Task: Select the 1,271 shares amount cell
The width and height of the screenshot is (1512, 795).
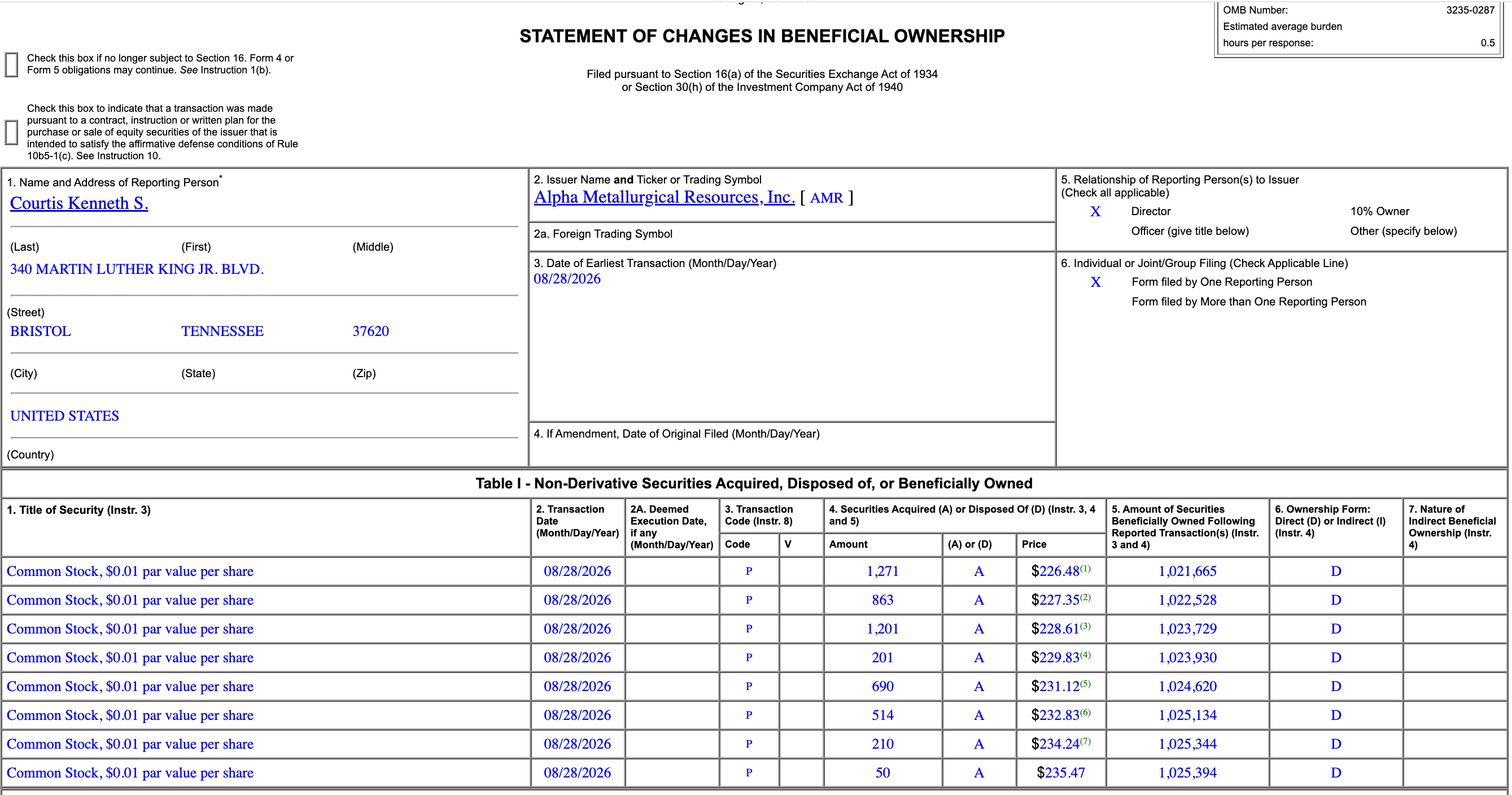Action: coord(883,571)
